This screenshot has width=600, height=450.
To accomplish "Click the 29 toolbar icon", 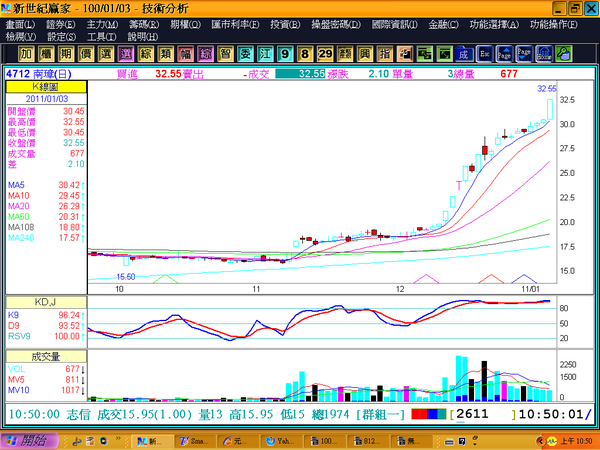I will (x=325, y=54).
